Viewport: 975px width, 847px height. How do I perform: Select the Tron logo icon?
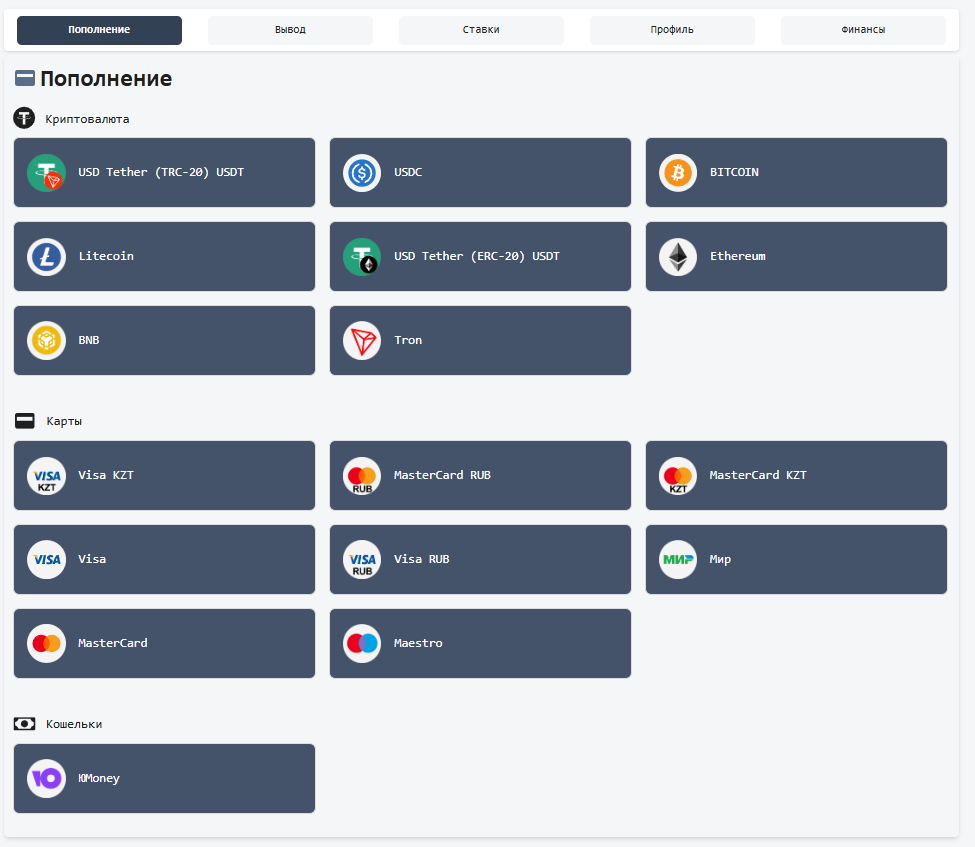pyautogui.click(x=361, y=340)
